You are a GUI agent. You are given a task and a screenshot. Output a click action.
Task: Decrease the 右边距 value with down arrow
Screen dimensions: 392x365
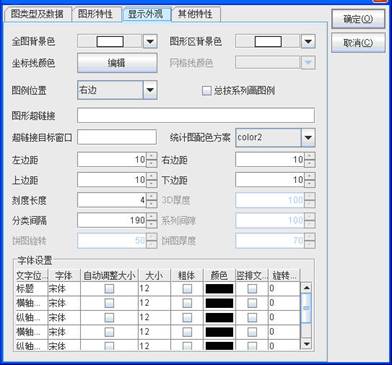(310, 164)
